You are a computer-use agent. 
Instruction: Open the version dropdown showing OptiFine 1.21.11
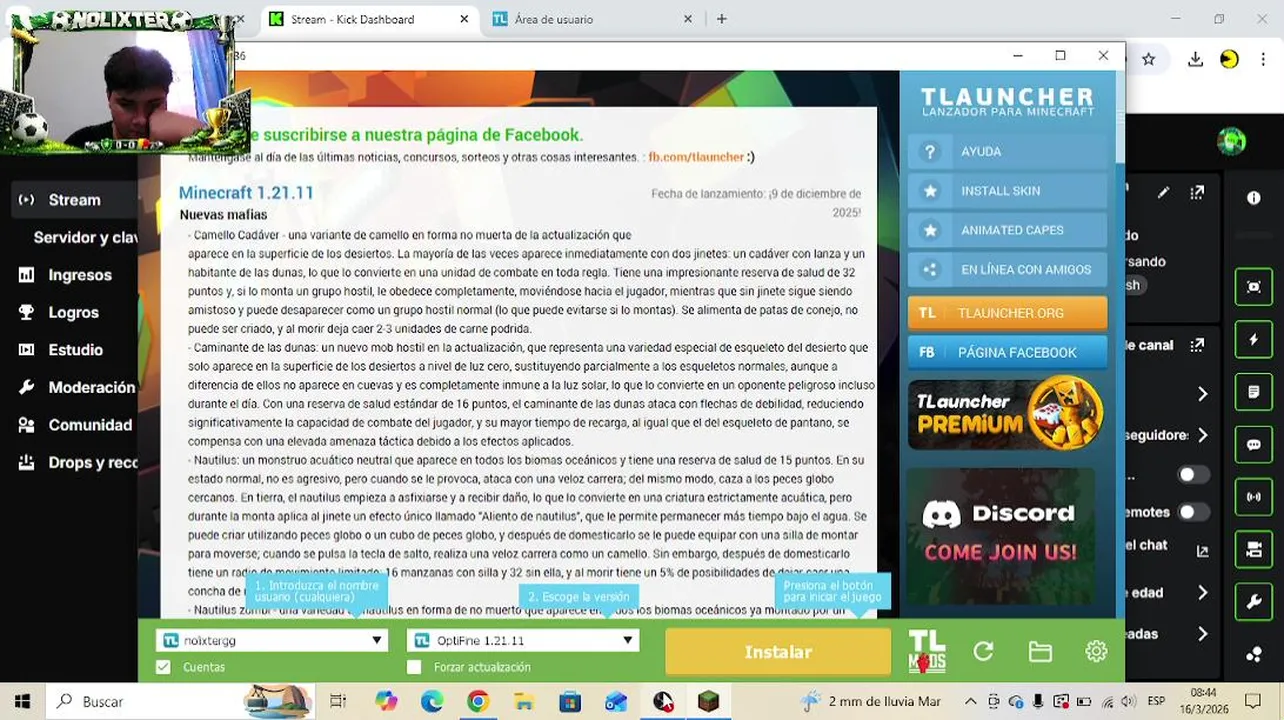(x=523, y=640)
